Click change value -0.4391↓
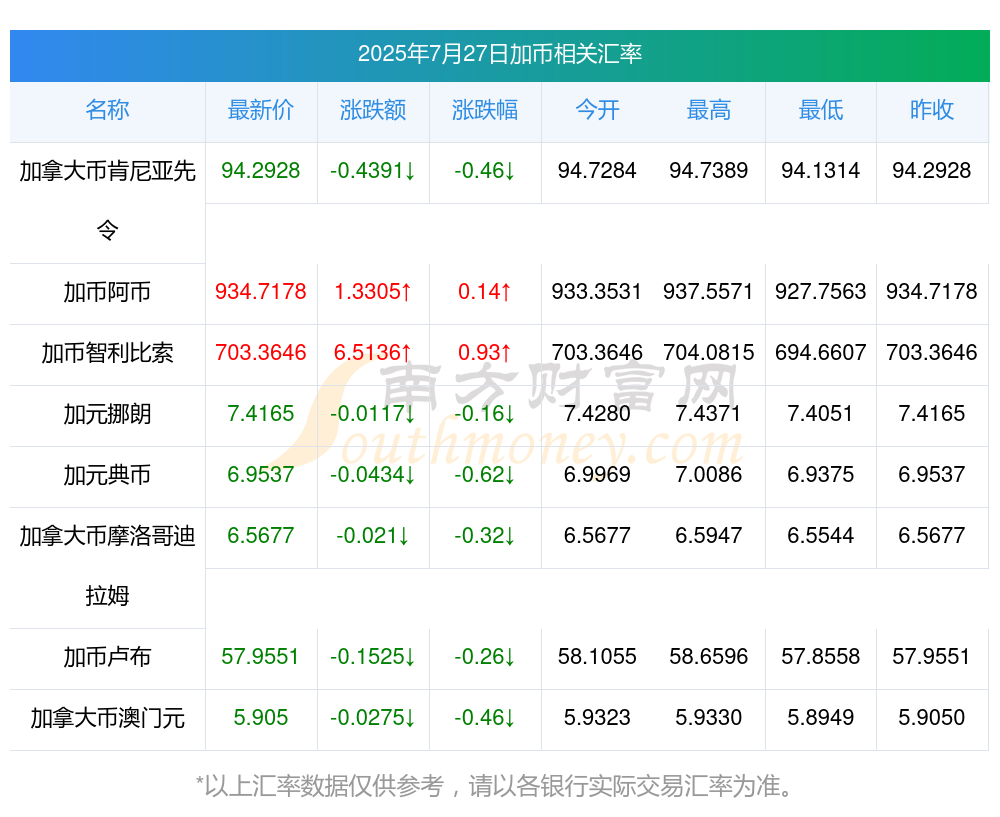Screen dimensions: 1000x817 tap(373, 171)
